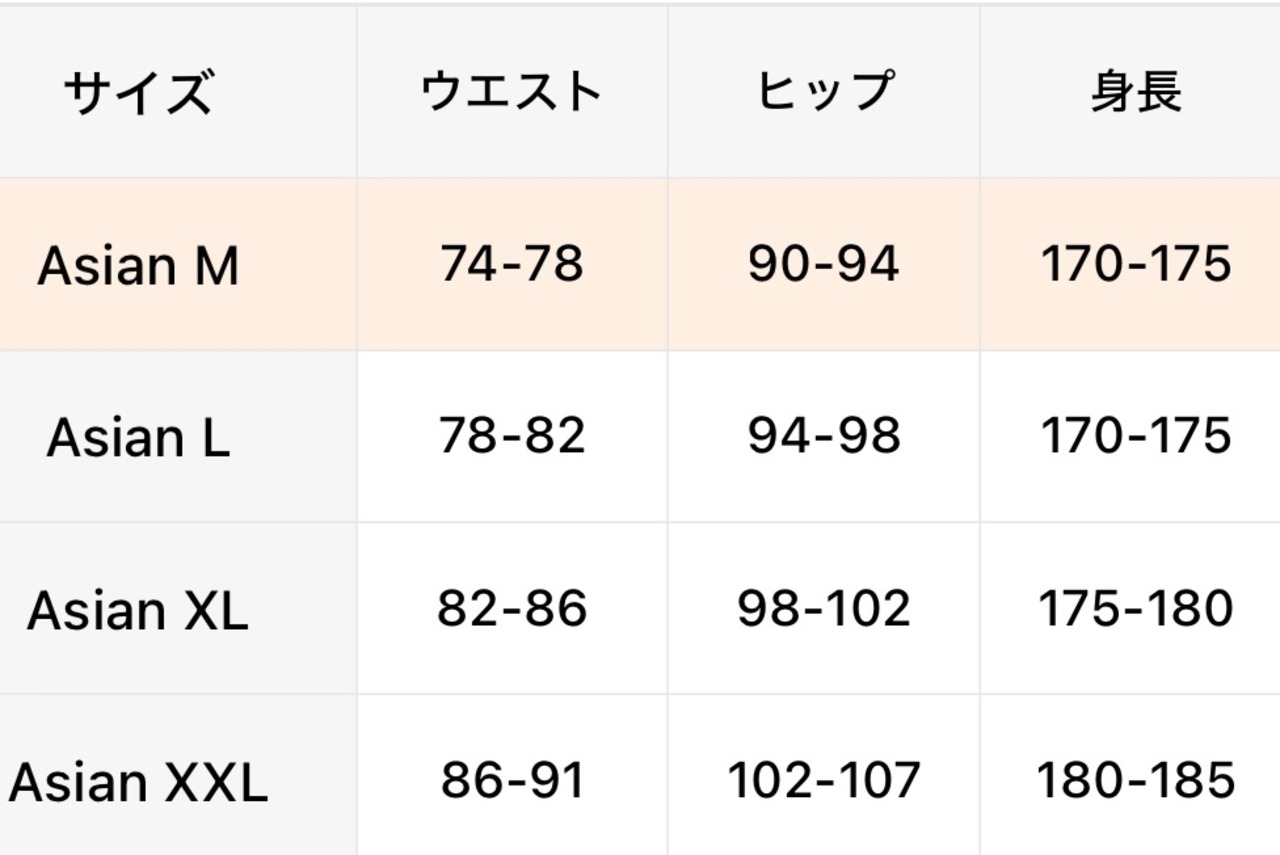Click waist value 74-78
This screenshot has width=1280, height=855.
tap(511, 264)
